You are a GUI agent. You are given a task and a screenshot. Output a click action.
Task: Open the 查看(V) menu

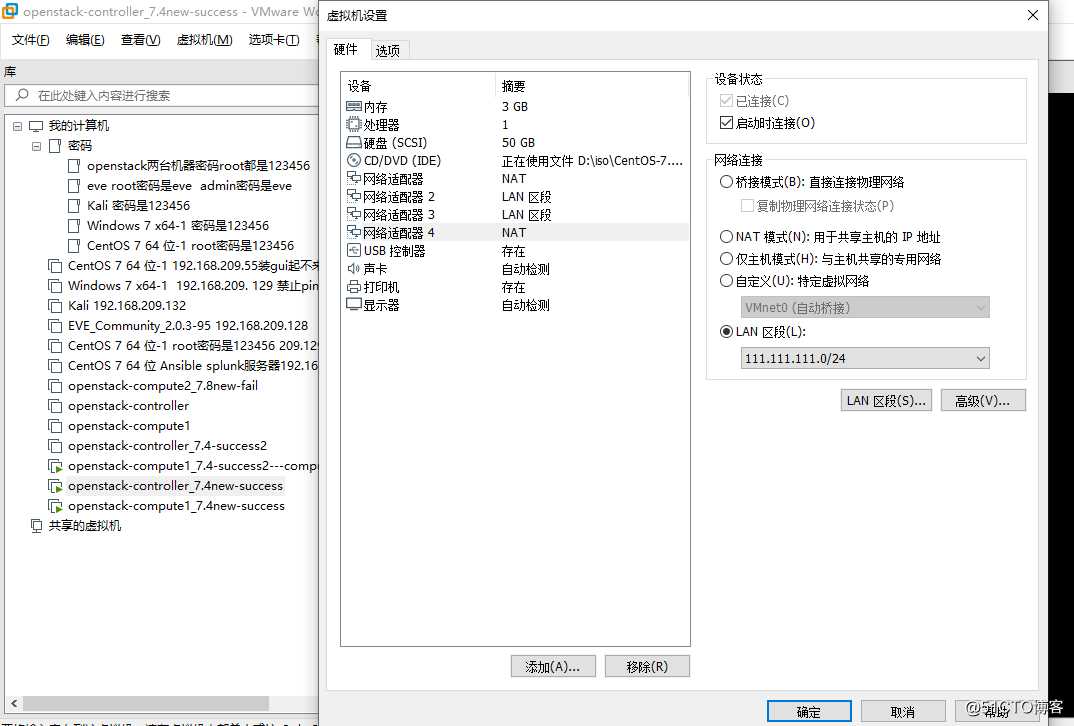[140, 40]
